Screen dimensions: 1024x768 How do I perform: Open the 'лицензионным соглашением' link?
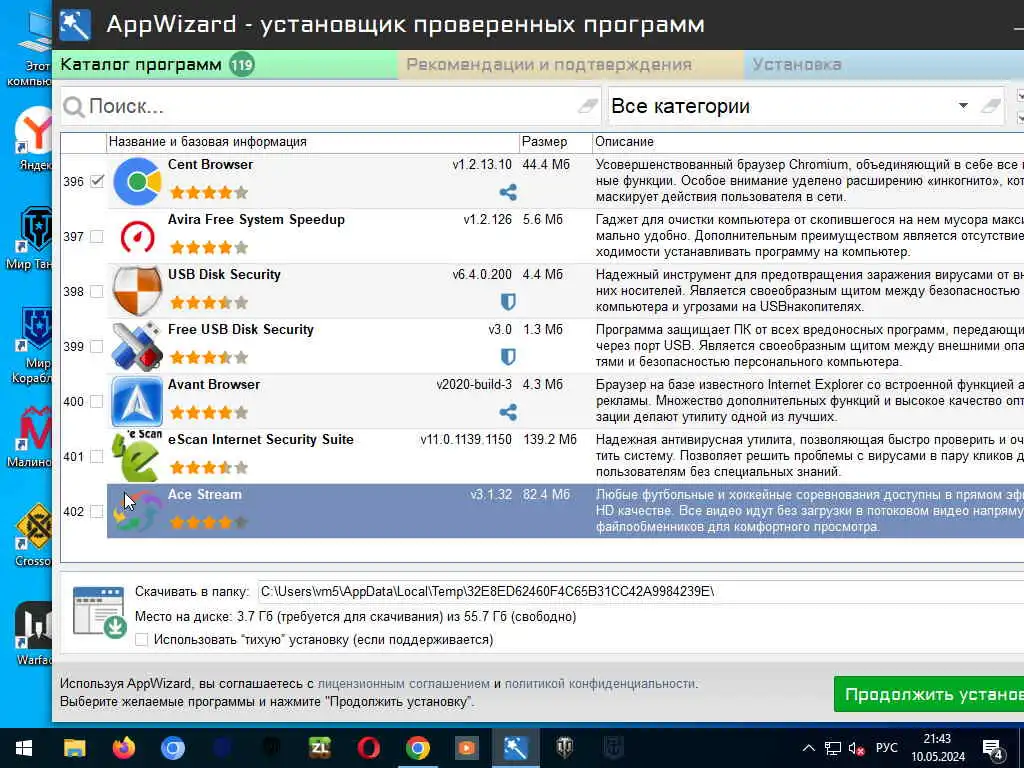404,684
